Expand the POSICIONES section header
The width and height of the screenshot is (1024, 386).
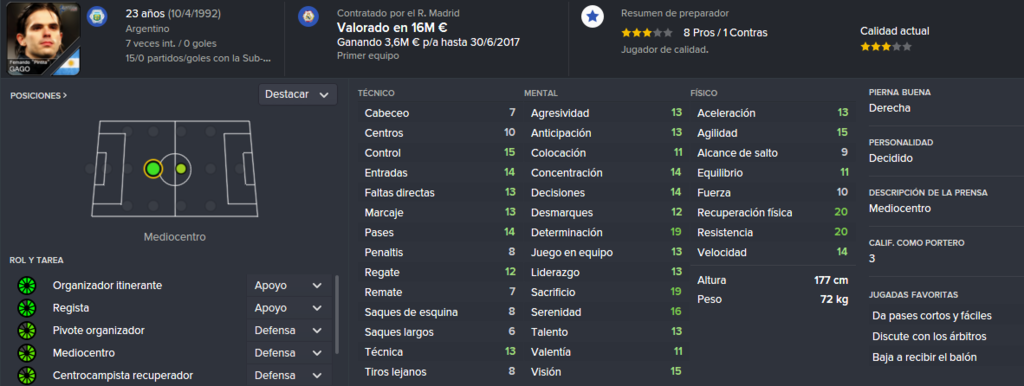tap(39, 95)
